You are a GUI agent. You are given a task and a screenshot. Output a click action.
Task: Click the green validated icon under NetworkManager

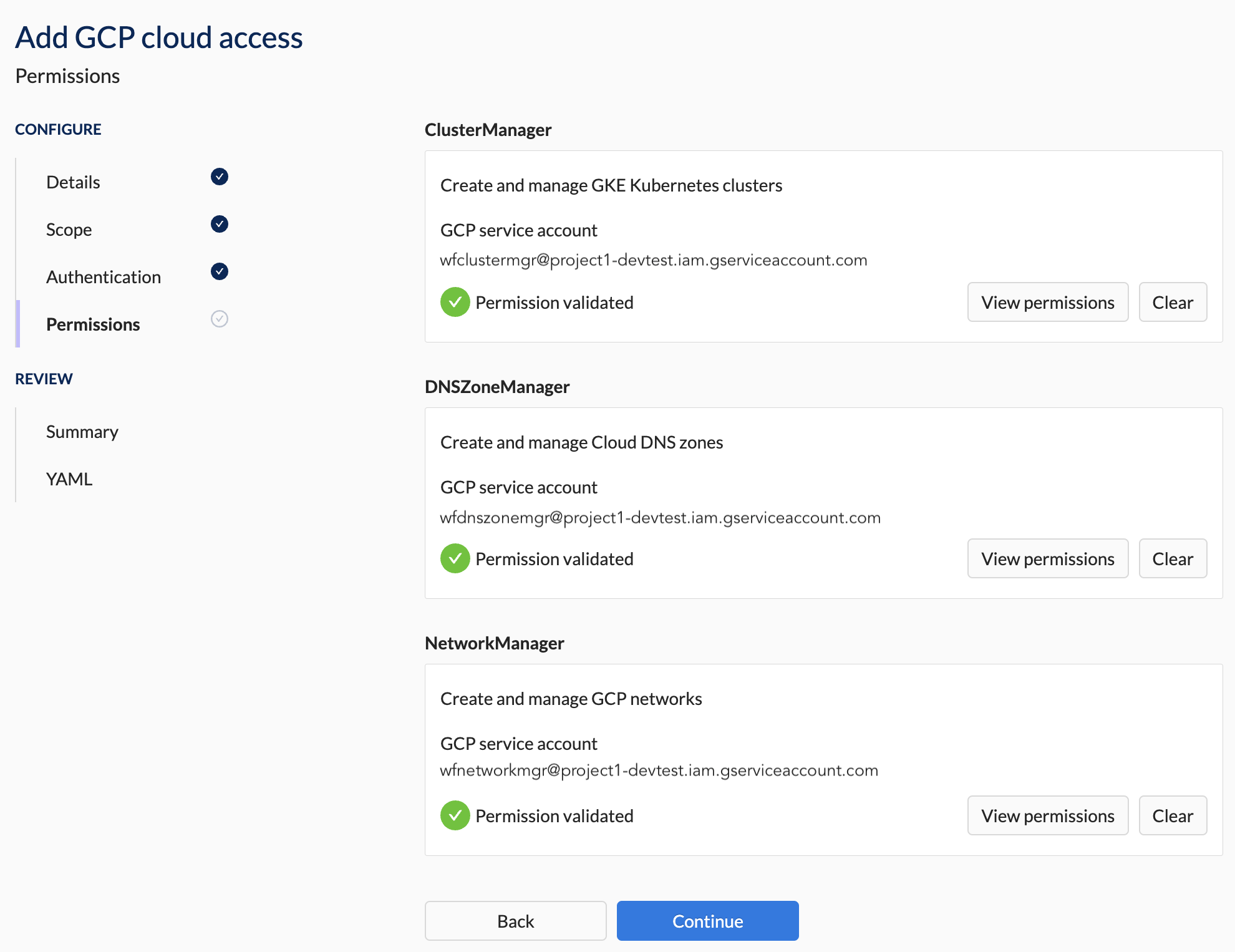click(455, 816)
